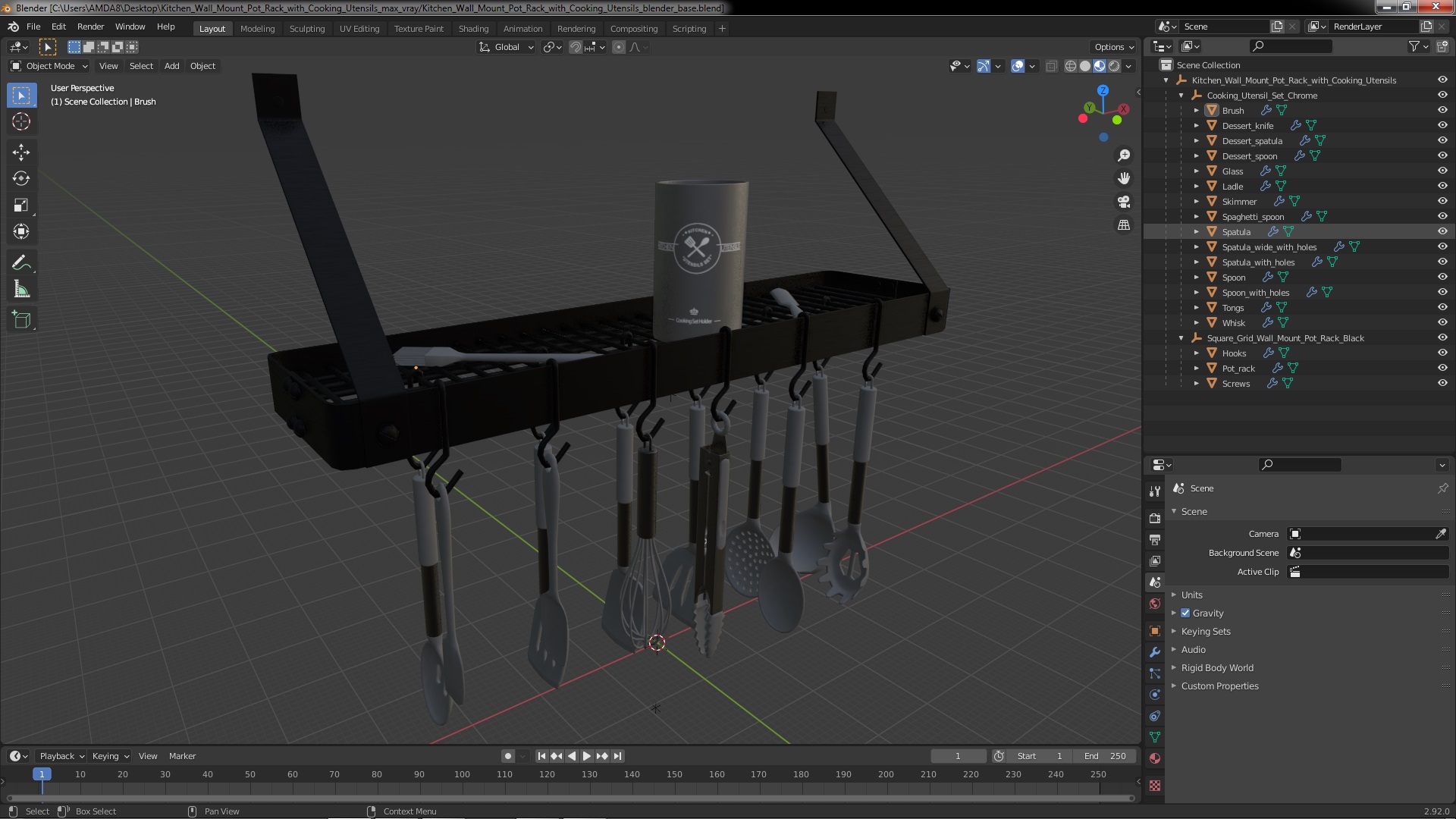
Task: Select the Measure tool
Action: point(21,290)
